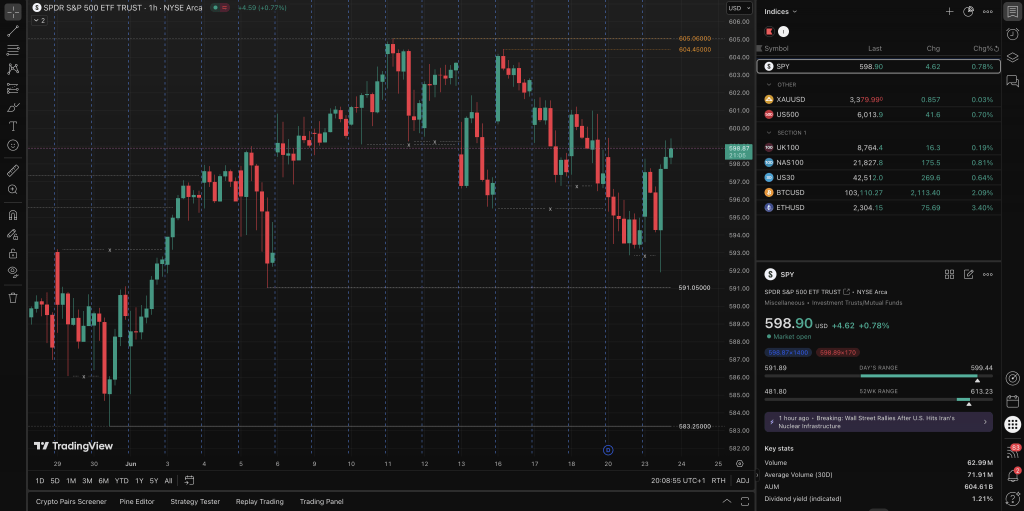The width and height of the screenshot is (1024, 511).
Task: Open the Trading Panel tab
Action: 321,501
